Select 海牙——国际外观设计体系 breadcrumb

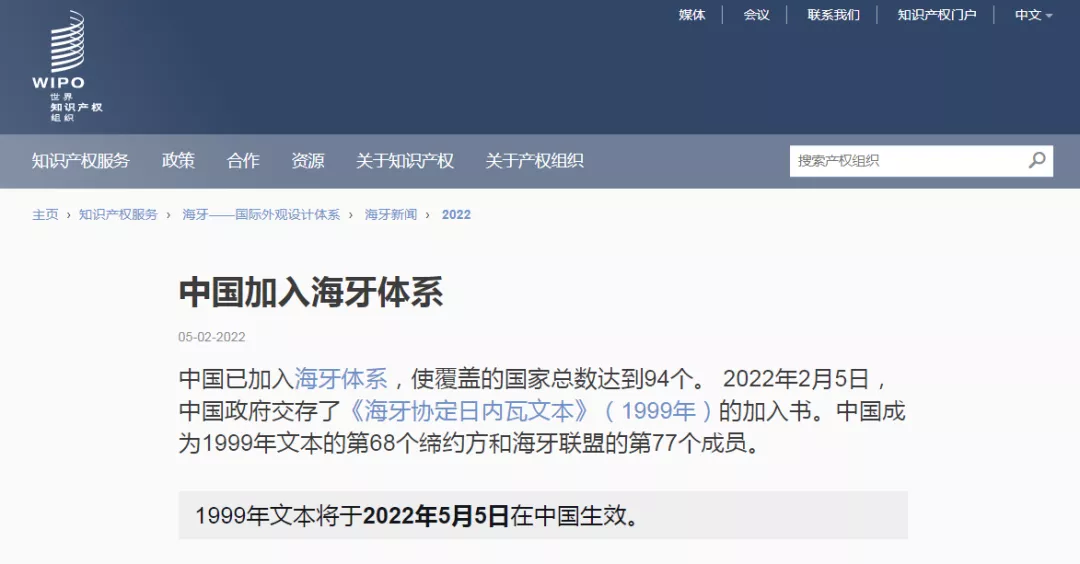click(261, 215)
